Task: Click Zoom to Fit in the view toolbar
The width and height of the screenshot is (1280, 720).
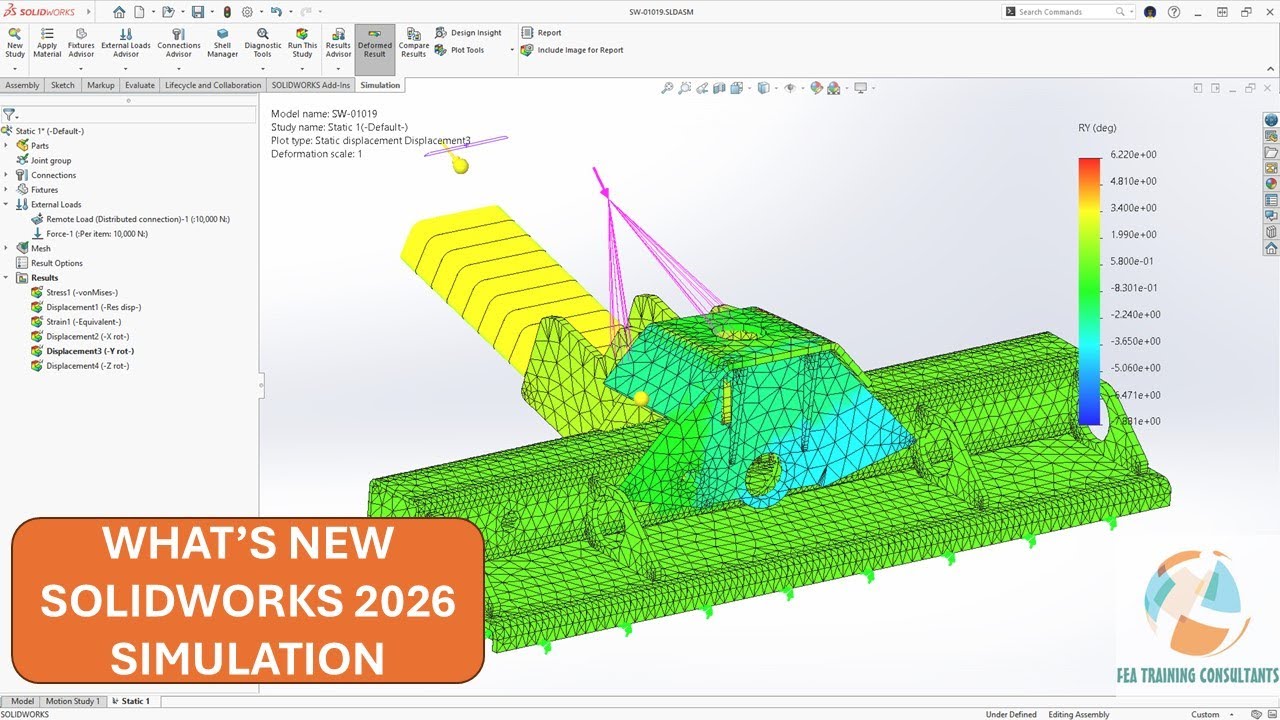Action: [668, 88]
